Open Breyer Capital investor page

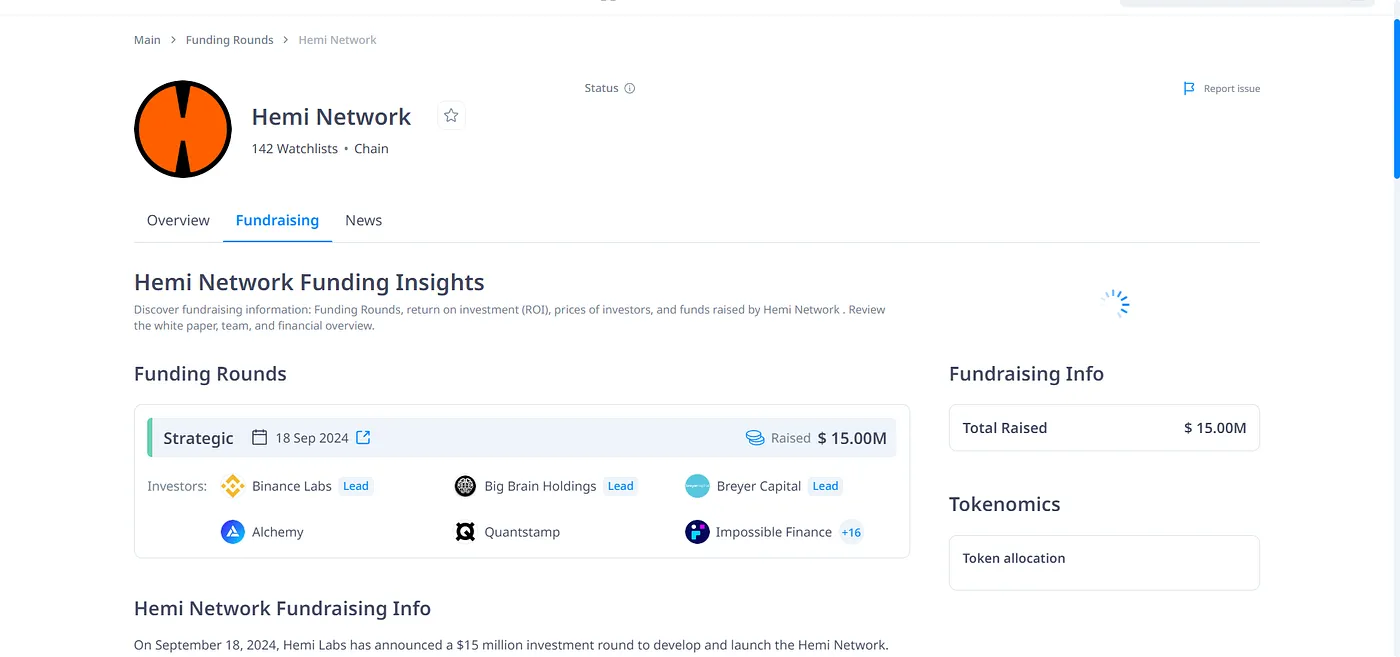(x=759, y=486)
